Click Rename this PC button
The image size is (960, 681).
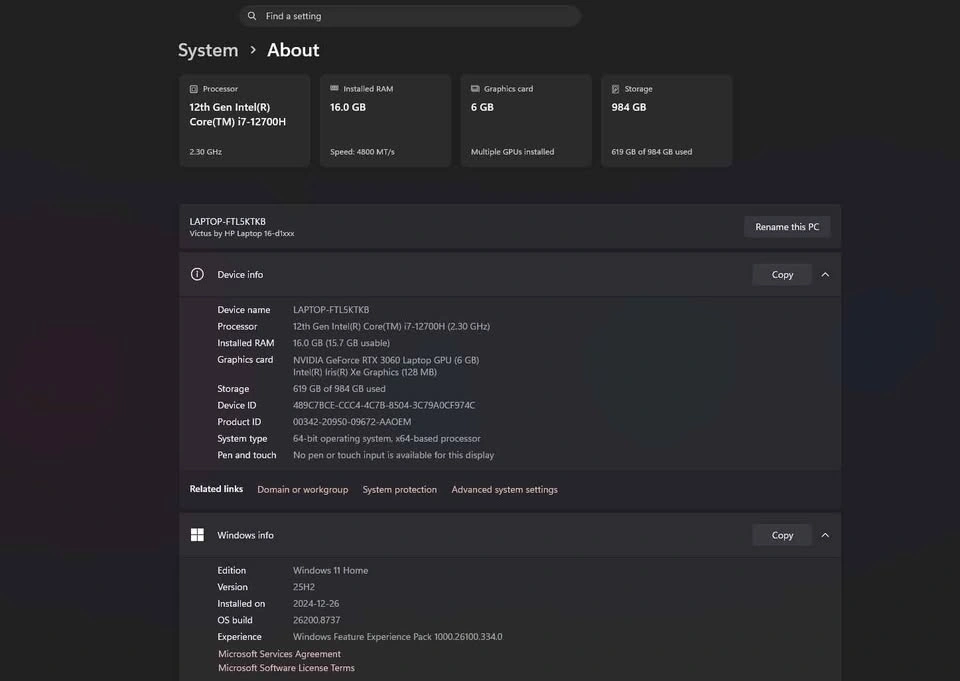(x=787, y=227)
